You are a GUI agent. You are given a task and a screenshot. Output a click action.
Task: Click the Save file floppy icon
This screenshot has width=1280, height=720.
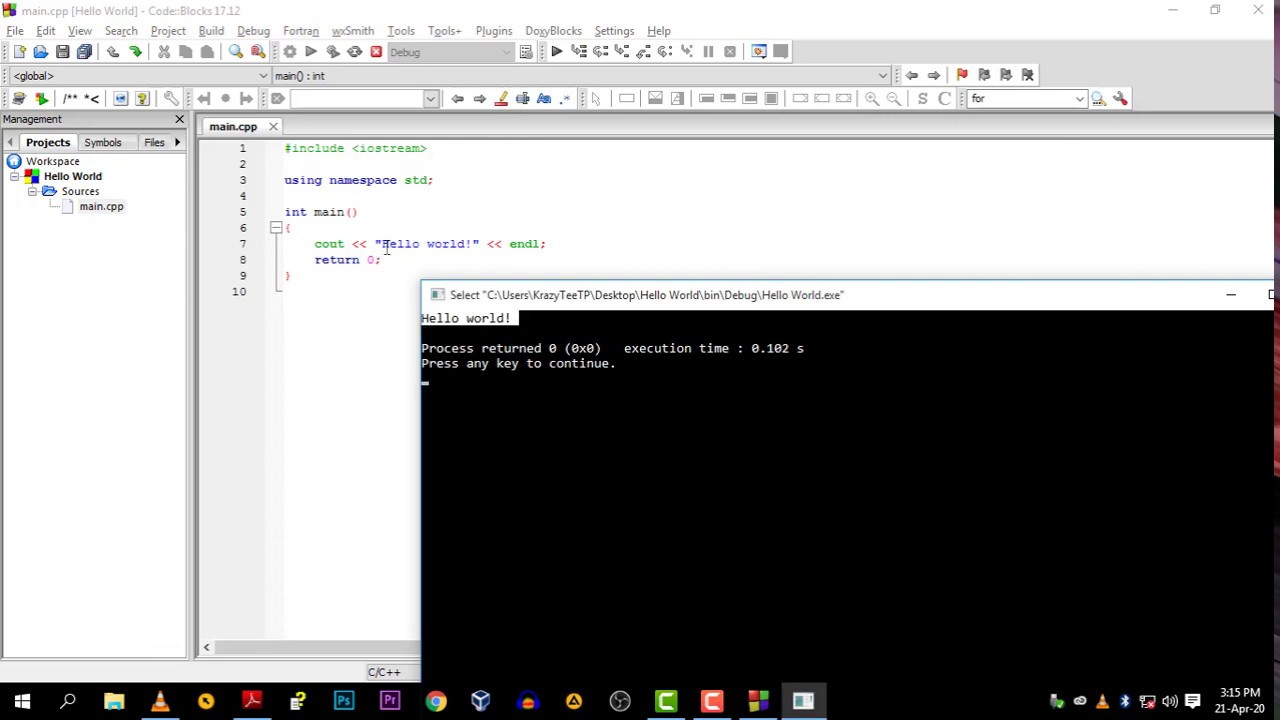point(62,52)
